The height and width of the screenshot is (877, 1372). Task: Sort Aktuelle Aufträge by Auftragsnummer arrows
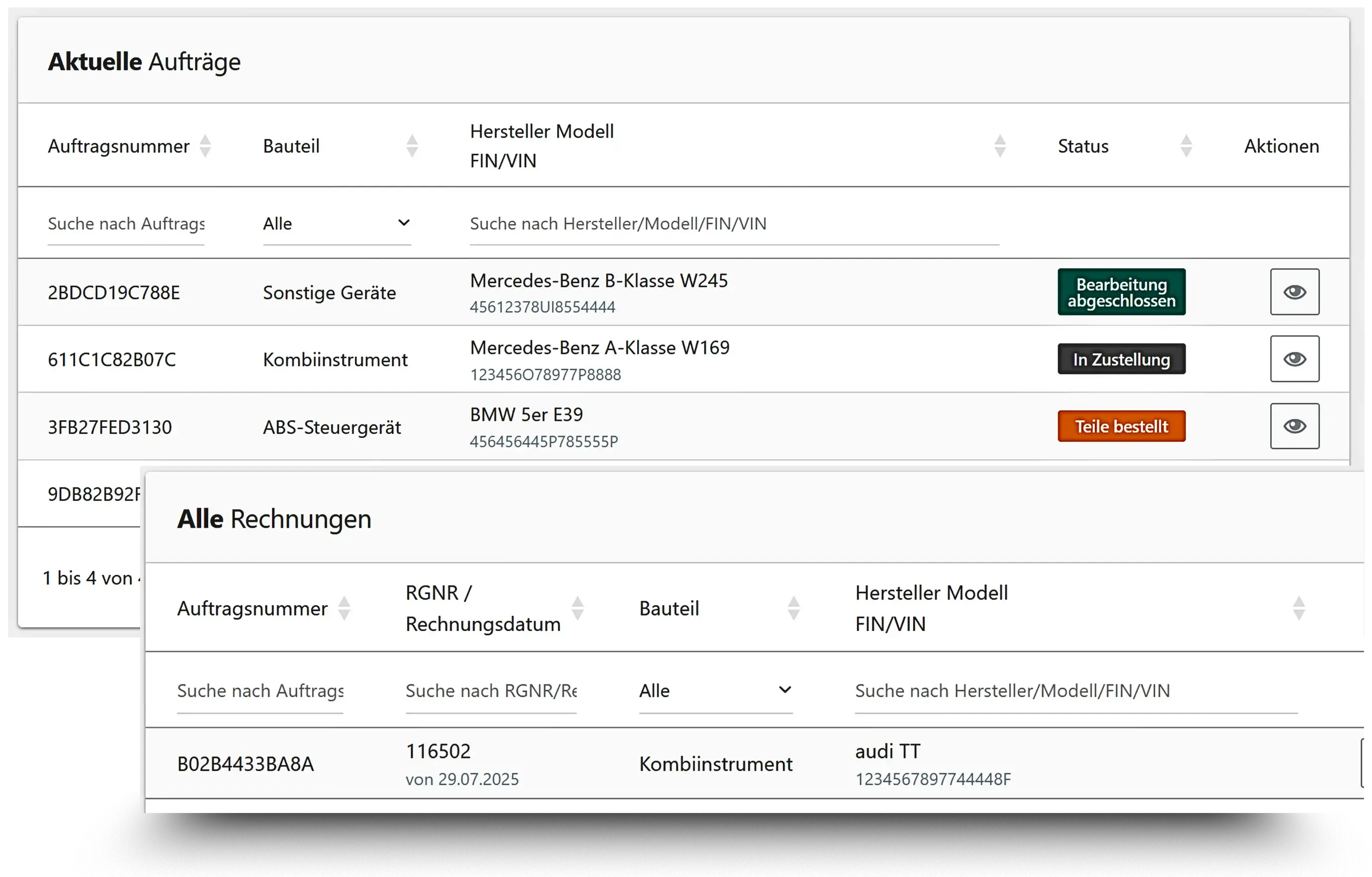click(205, 146)
